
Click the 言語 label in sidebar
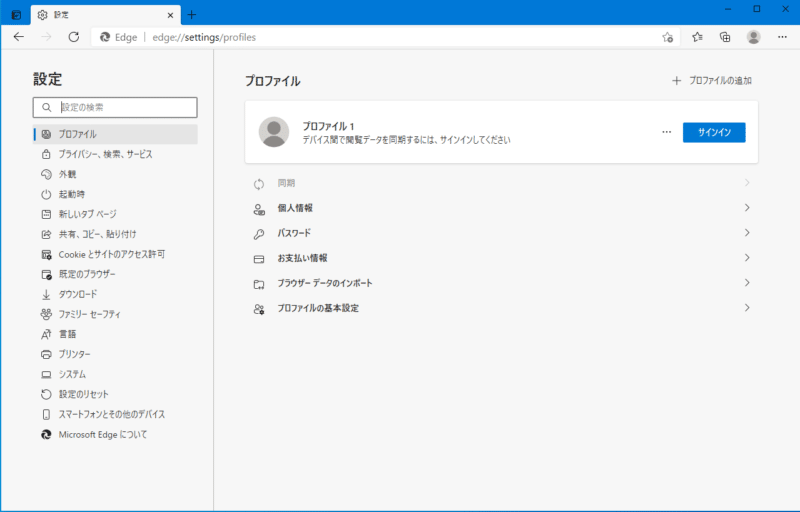[x=67, y=334]
